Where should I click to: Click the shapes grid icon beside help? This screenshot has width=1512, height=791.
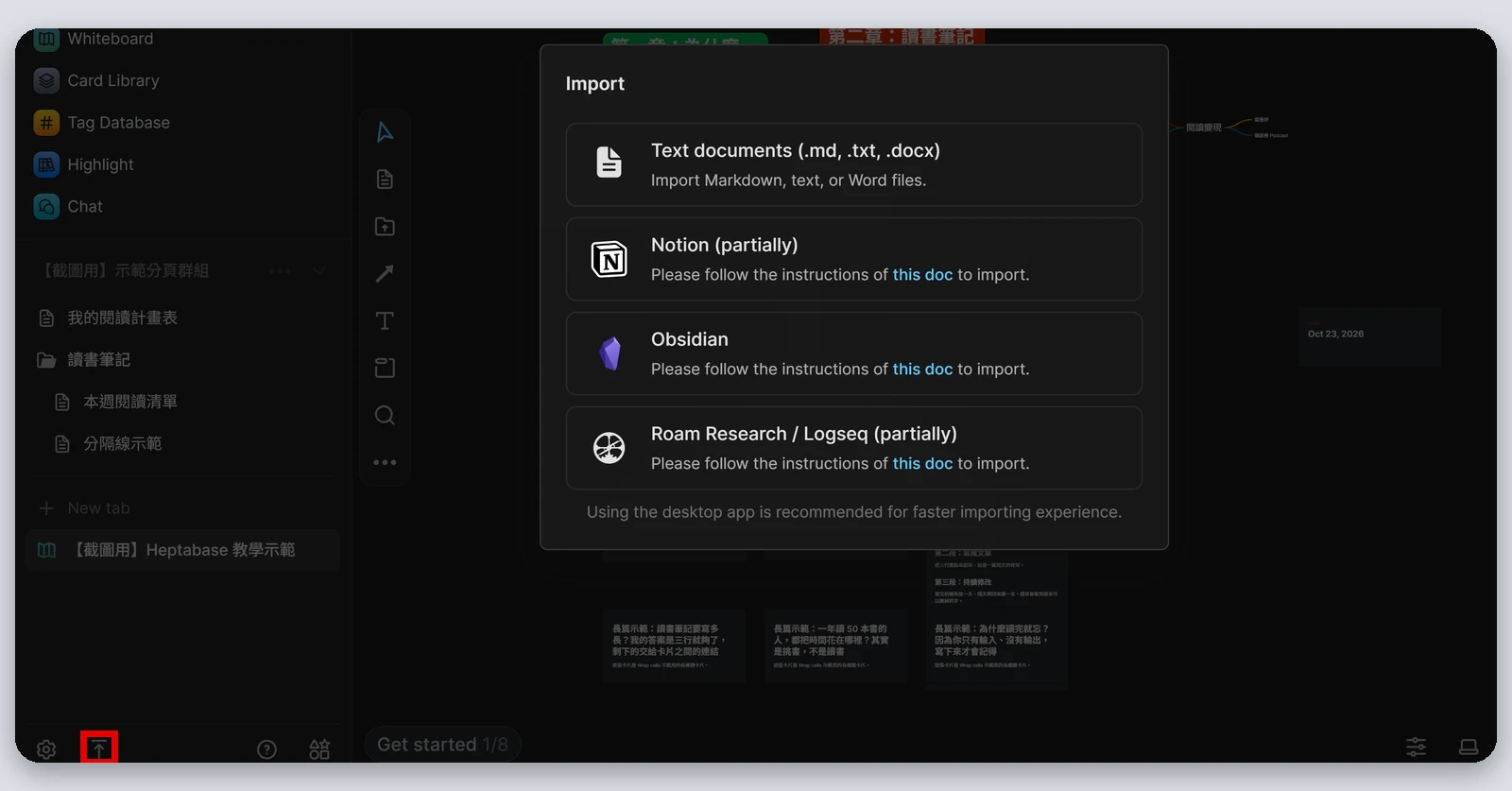319,749
